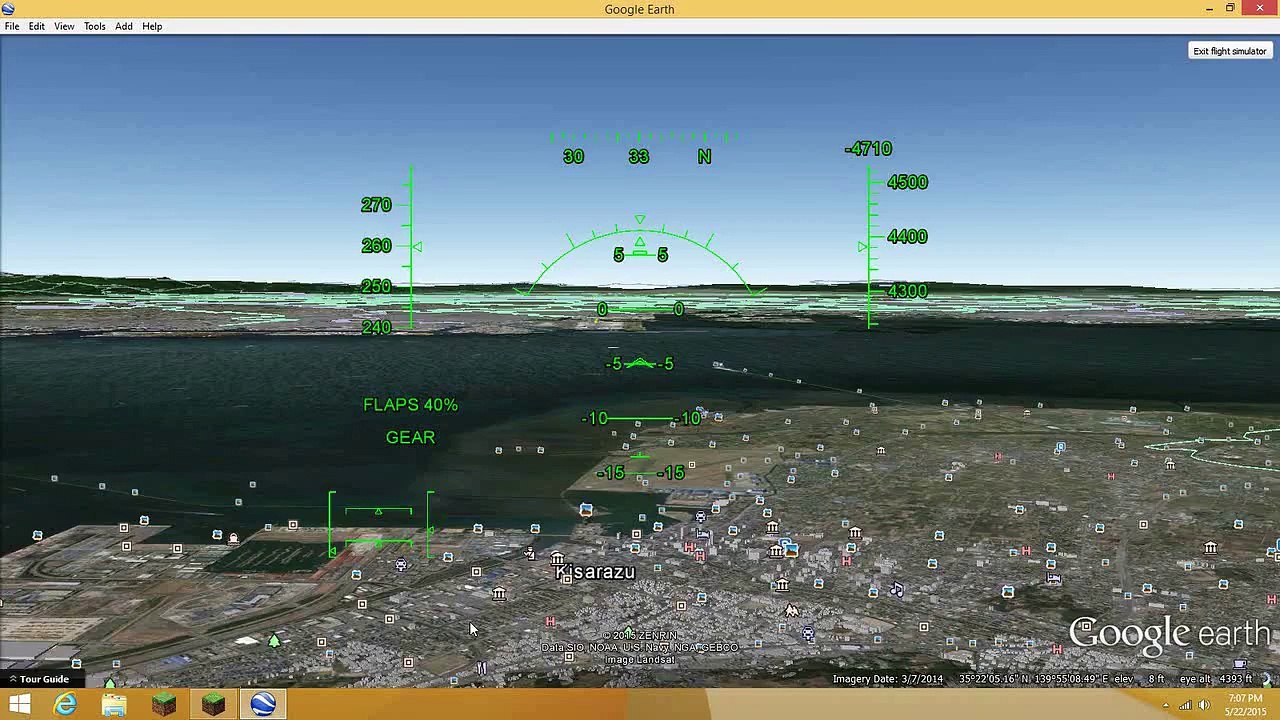Exit the flight simulator mode
Image resolution: width=1280 pixels, height=720 pixels.
point(1230,51)
